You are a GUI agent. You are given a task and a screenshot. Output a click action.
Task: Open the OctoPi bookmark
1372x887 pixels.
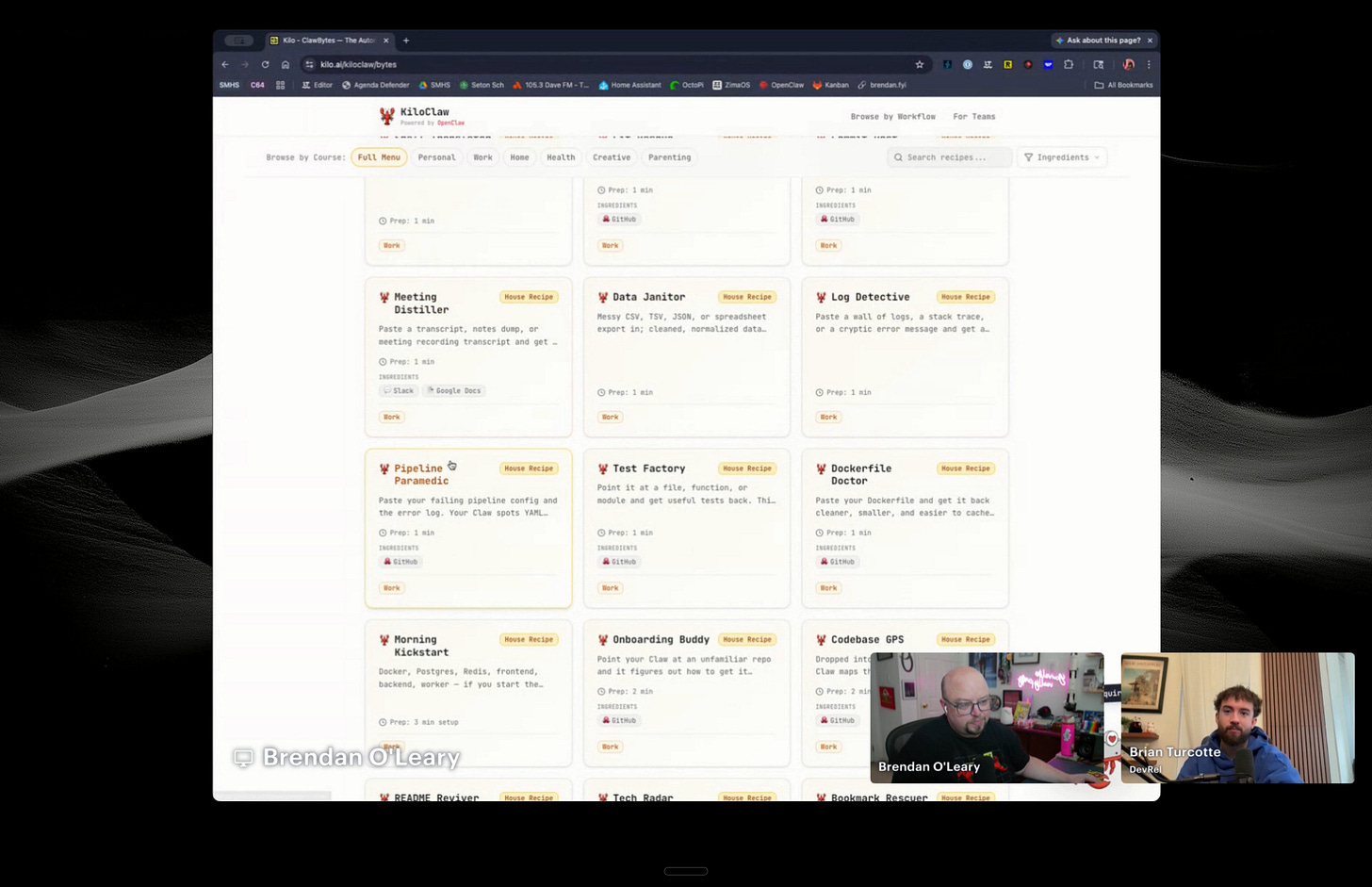pyautogui.click(x=687, y=85)
